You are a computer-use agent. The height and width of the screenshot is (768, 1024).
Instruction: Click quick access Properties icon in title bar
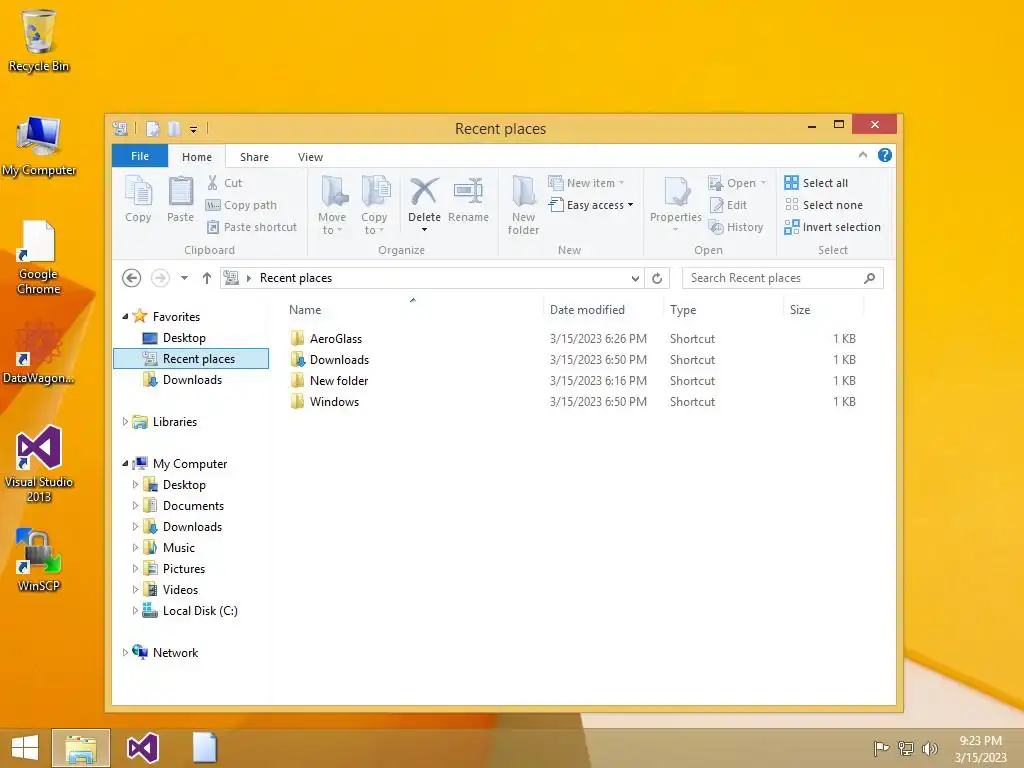click(x=152, y=129)
